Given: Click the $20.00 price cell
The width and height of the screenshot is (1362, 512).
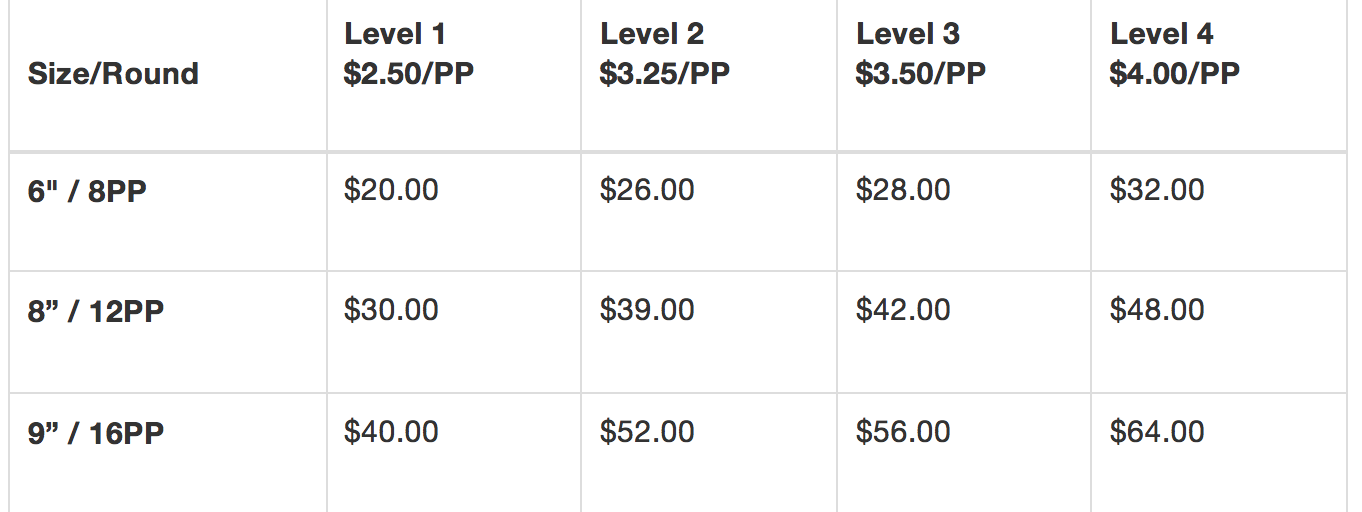Looking at the screenshot, I should 391,190.
